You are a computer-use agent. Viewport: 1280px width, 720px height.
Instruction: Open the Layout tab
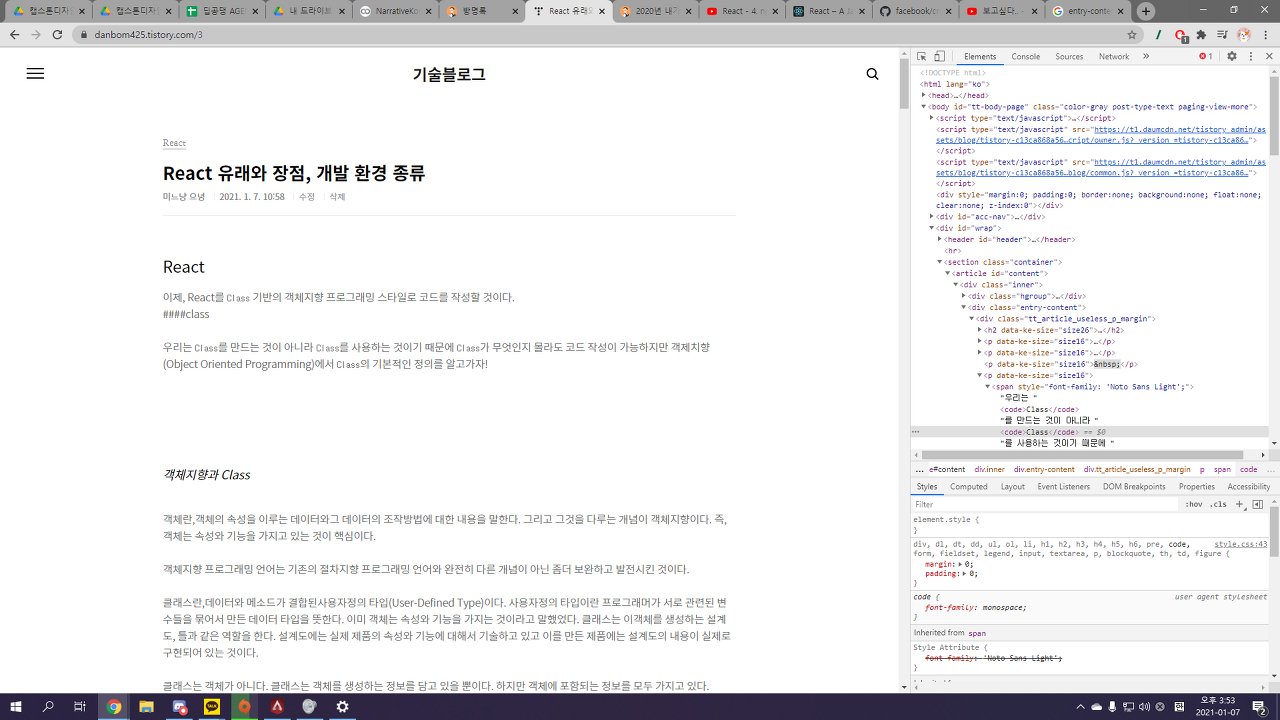1012,487
